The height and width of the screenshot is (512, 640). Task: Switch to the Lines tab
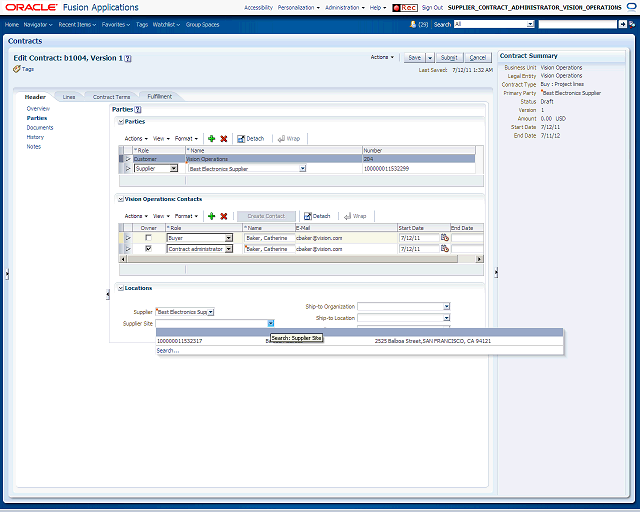pyautogui.click(x=69, y=97)
